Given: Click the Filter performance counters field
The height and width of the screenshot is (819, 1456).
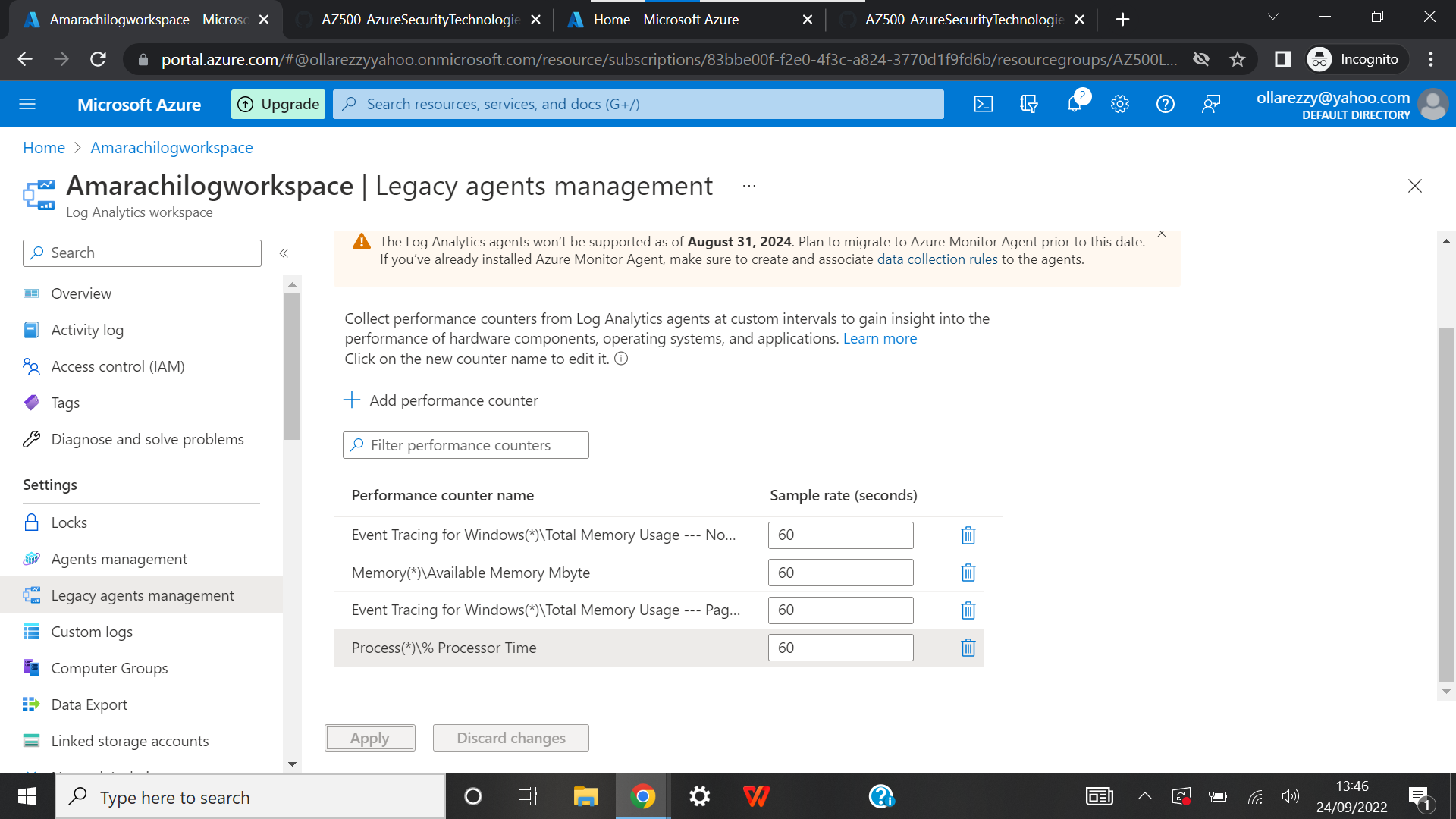Looking at the screenshot, I should [466, 445].
